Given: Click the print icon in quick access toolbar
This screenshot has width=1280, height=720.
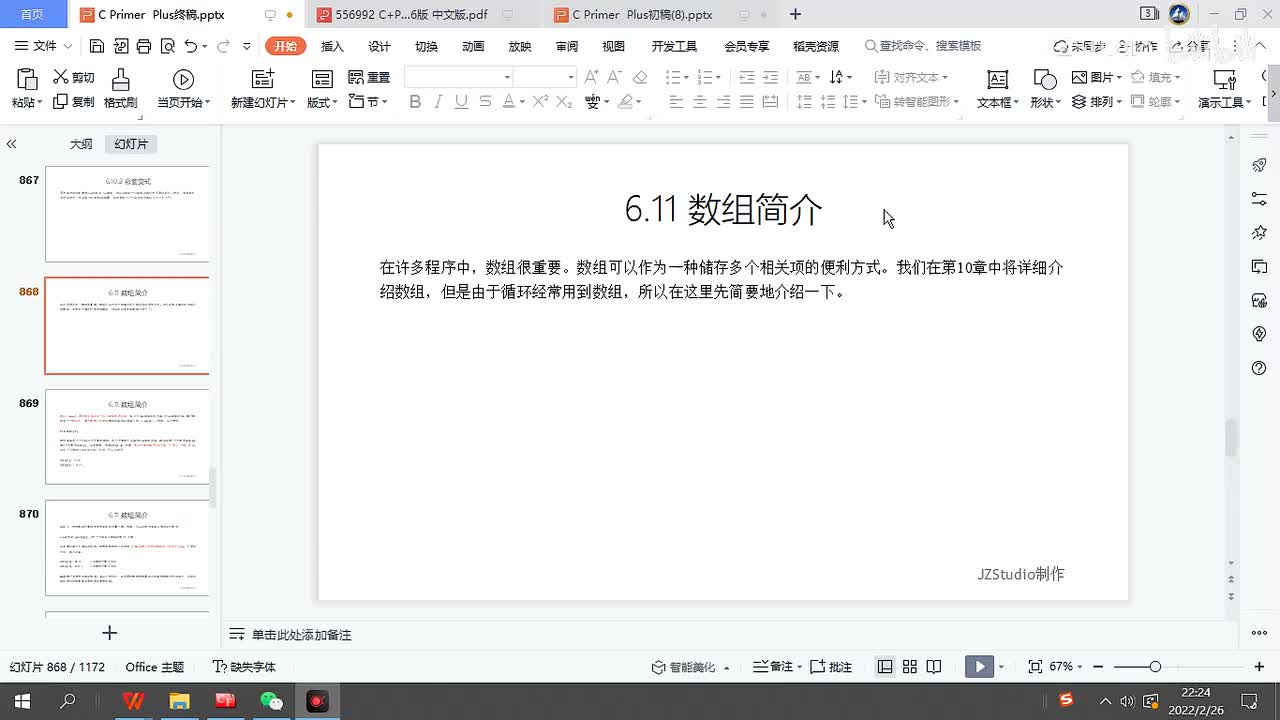Looking at the screenshot, I should pyautogui.click(x=144, y=46).
